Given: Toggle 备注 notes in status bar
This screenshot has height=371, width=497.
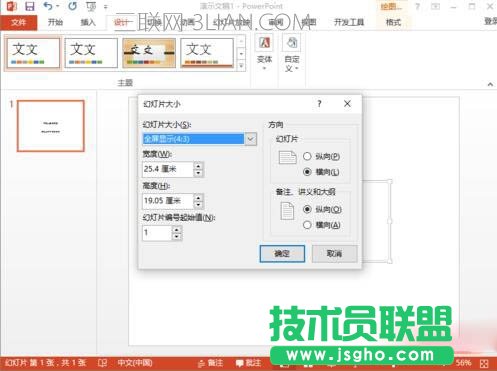Looking at the screenshot, I should tap(210, 363).
